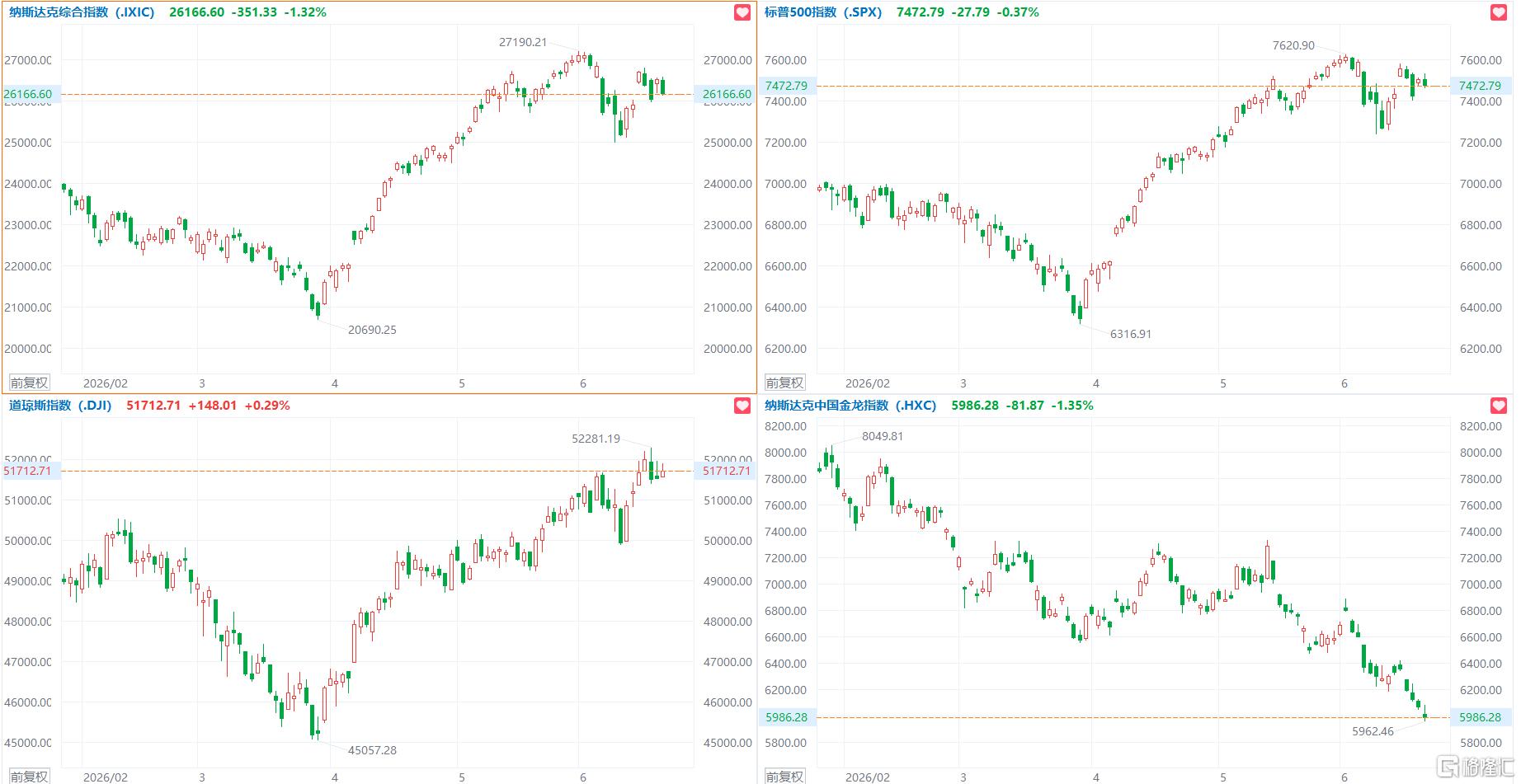This screenshot has height=784, width=1521.
Task: Click the Dow right-axis current price tag 51712.71
Action: point(727,471)
